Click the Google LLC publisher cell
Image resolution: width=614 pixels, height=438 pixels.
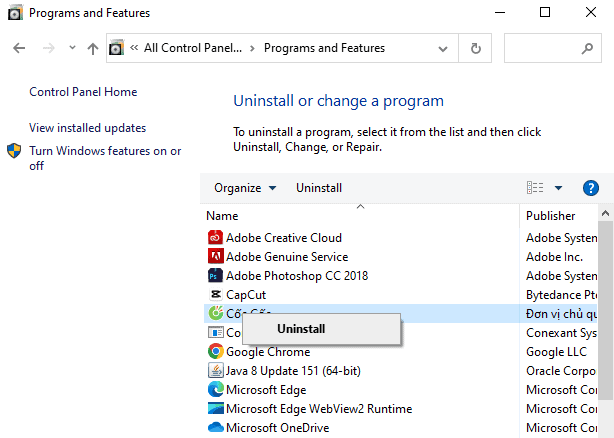(x=556, y=351)
